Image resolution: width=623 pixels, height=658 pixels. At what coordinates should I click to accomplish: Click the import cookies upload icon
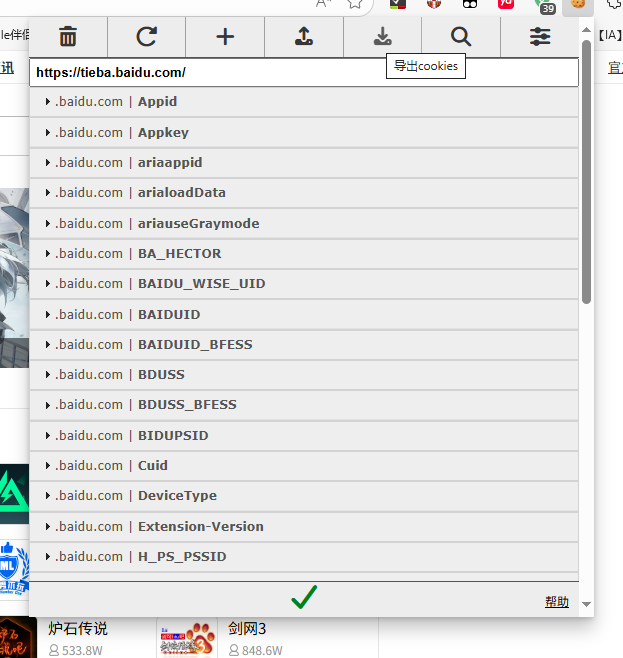point(304,37)
